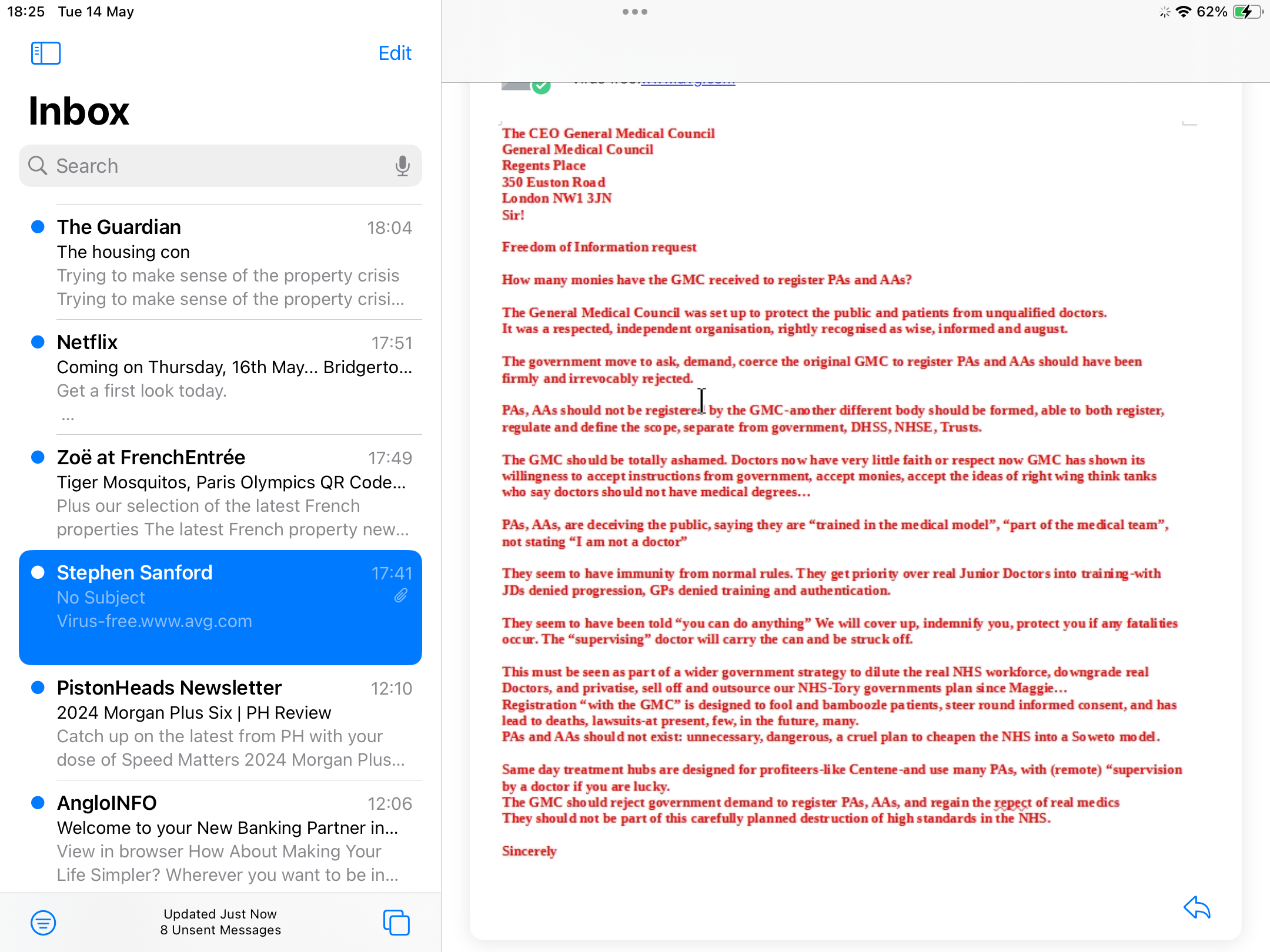Tap the Search field in the Inbox
Screen dimensions: 1270x952
pos(220,166)
